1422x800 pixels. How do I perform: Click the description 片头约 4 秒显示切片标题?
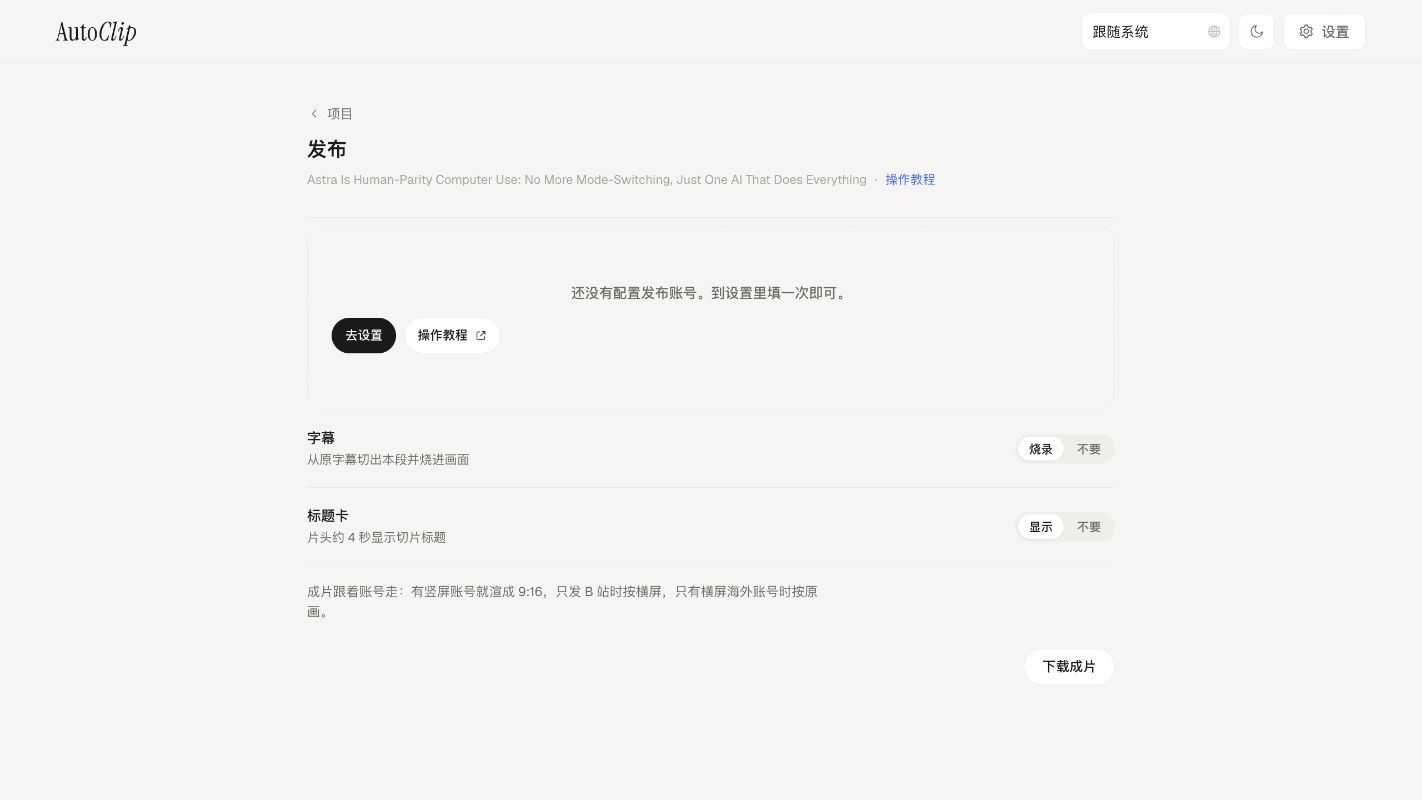click(377, 538)
